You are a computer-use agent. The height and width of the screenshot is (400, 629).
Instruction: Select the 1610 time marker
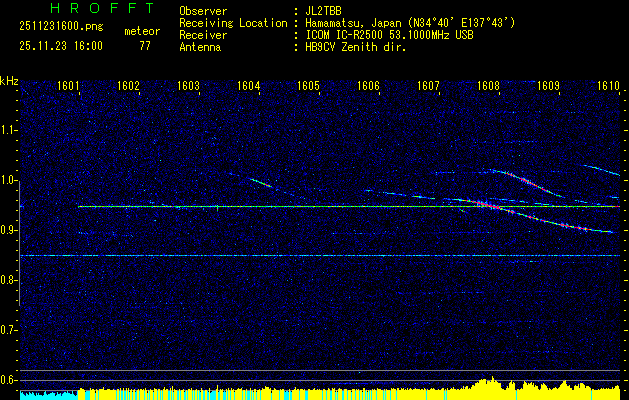point(608,86)
